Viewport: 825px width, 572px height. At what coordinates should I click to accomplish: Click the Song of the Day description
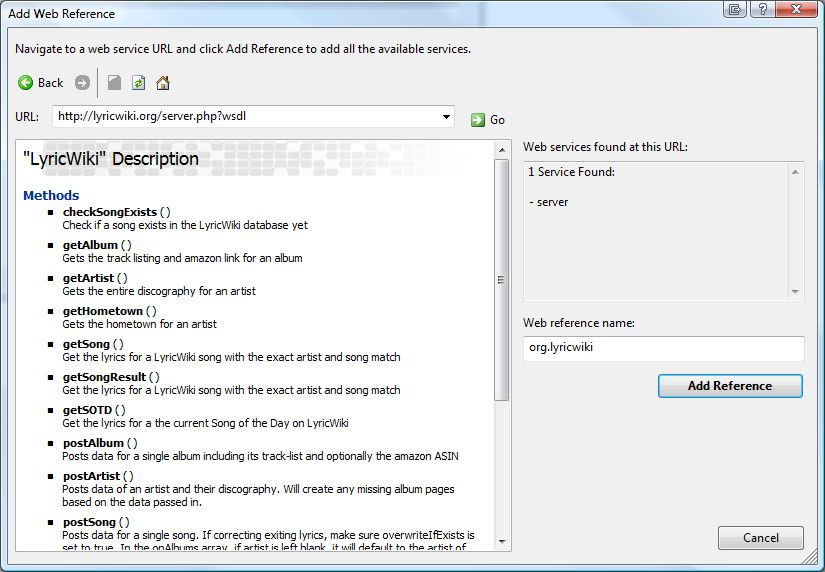205,423
